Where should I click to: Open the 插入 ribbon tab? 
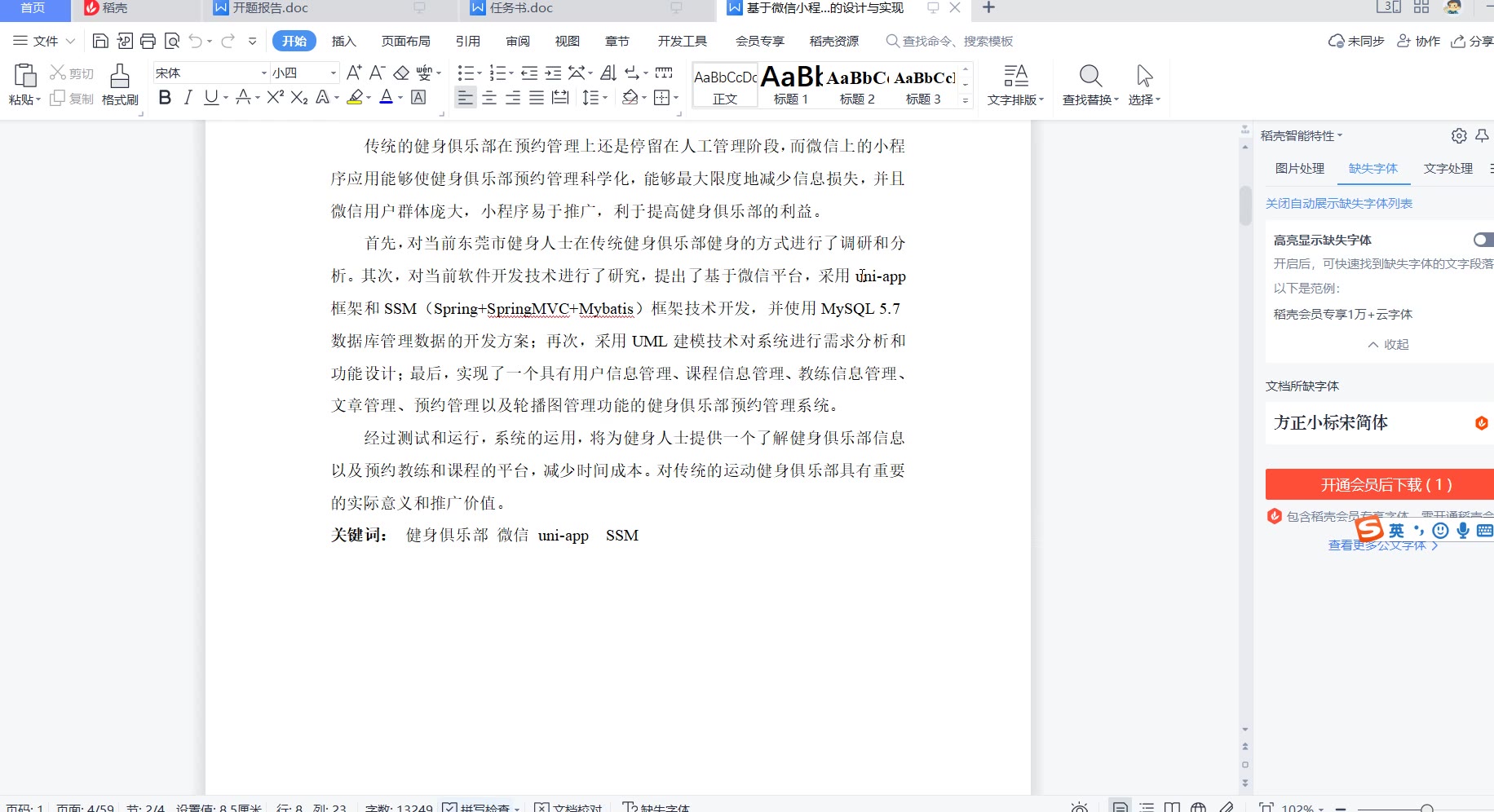(343, 41)
